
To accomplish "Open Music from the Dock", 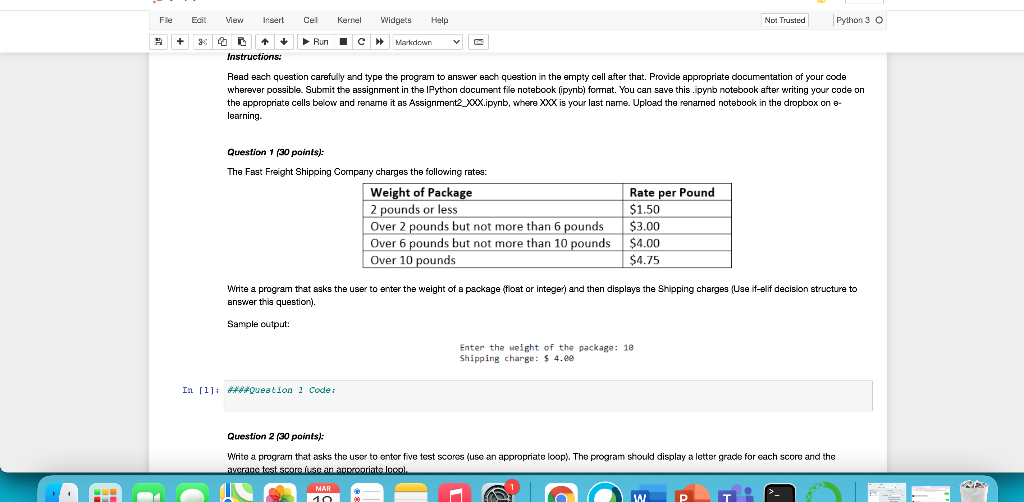I will (x=455, y=492).
